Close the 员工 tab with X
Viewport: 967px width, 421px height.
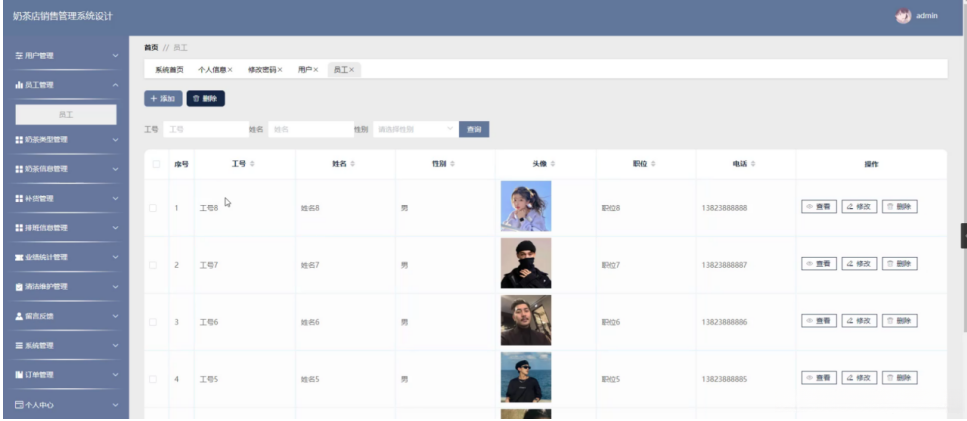coord(352,70)
